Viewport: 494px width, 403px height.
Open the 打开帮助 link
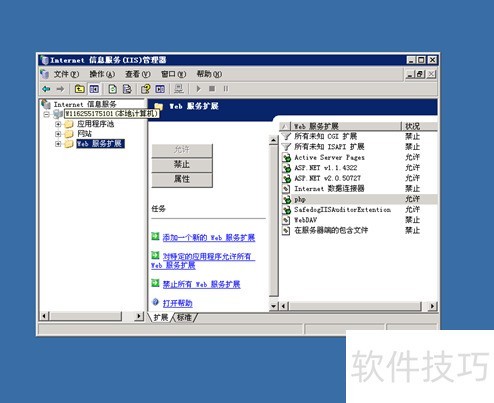pyautogui.click(x=177, y=303)
